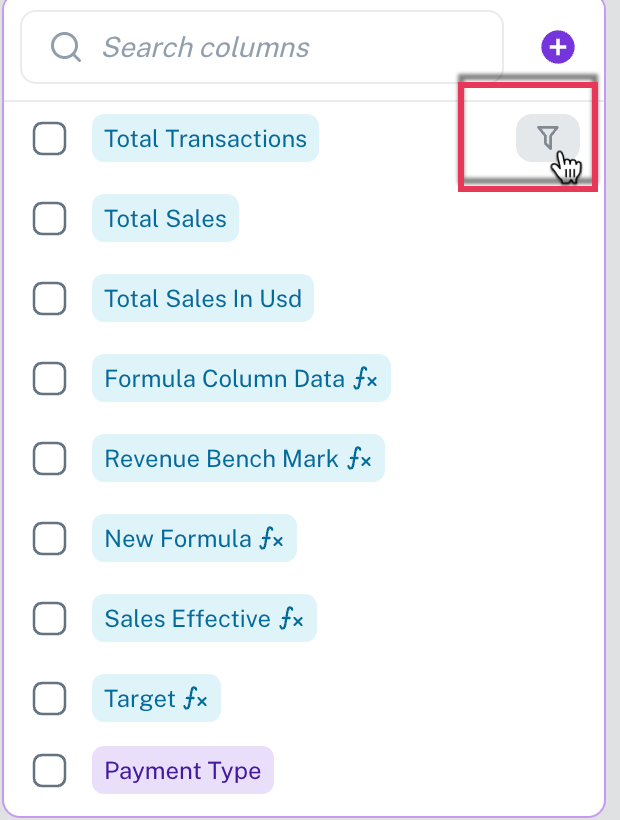
Task: Enable the Total Sales In Usd checkbox
Action: tap(50, 299)
